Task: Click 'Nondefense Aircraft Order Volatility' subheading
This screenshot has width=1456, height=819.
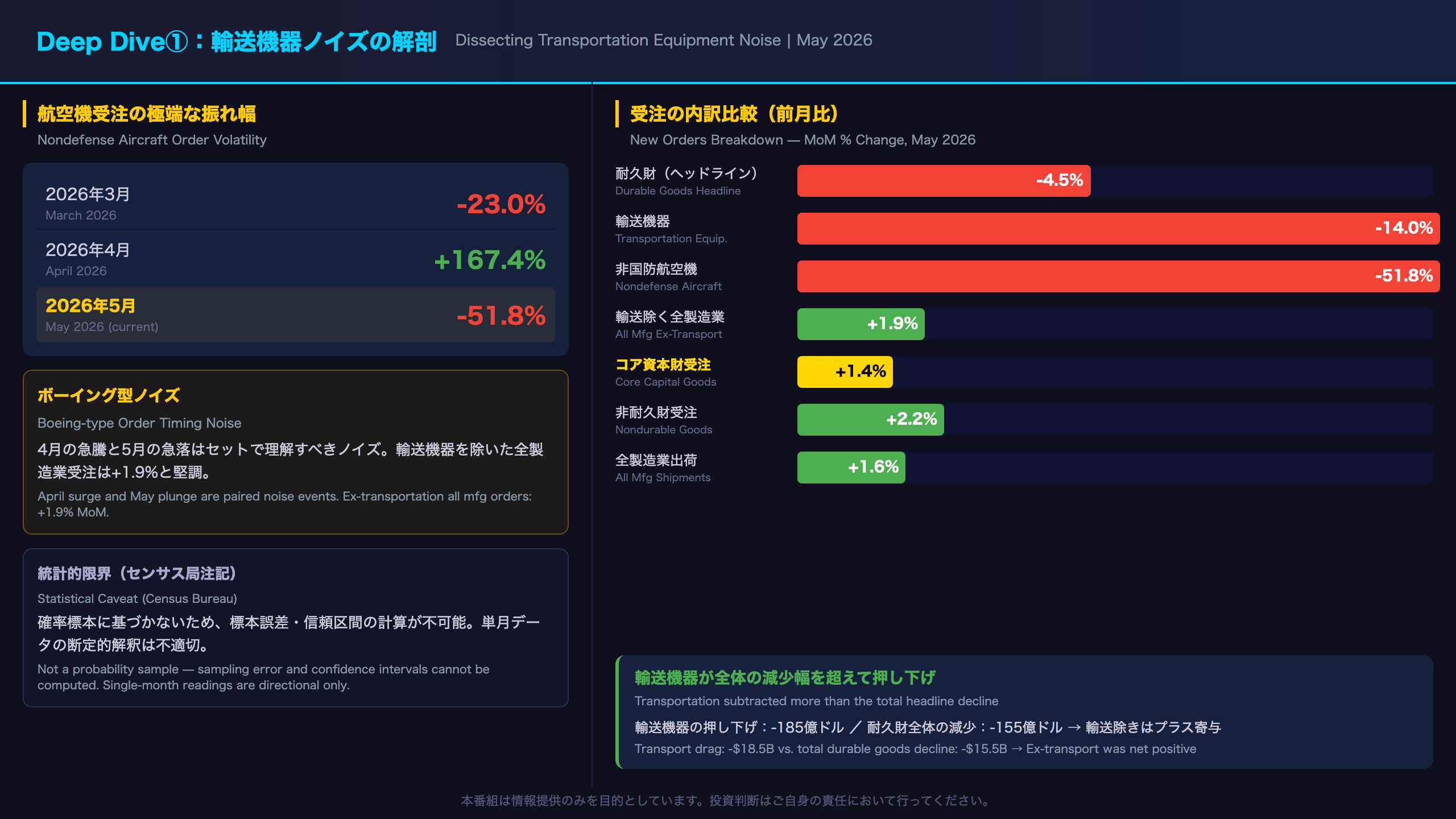Action: 152,140
